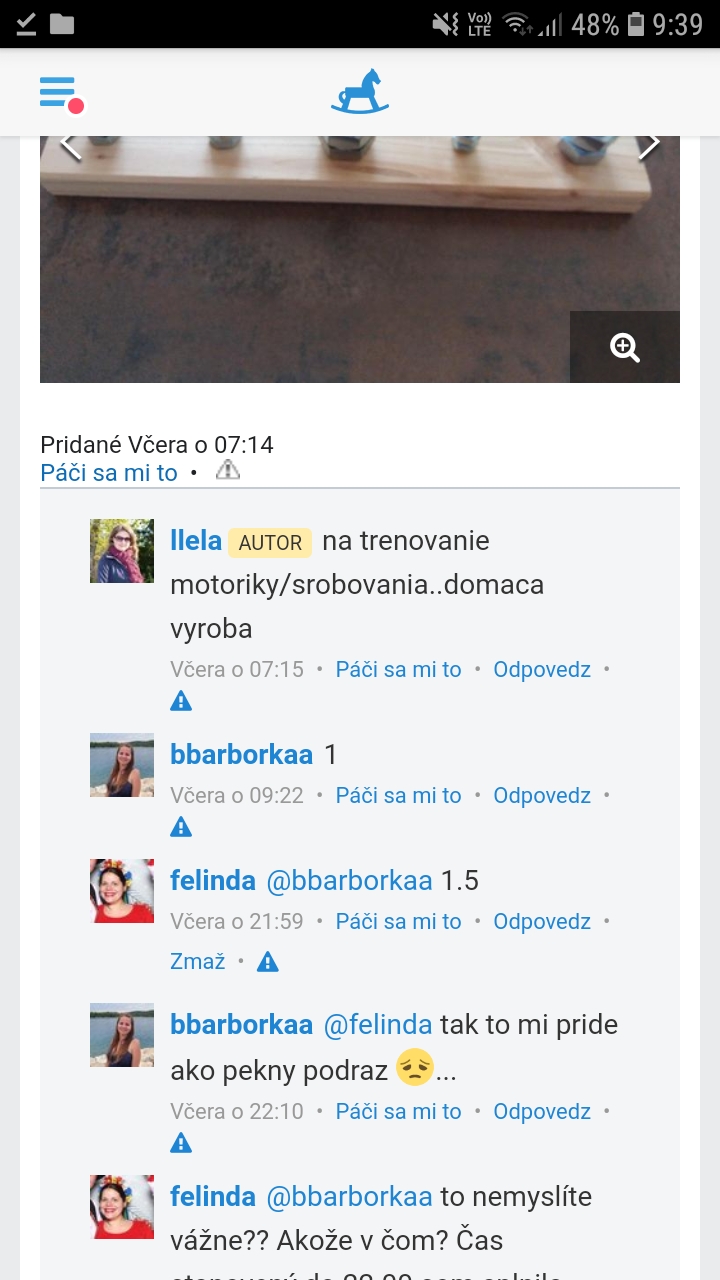Delete felinda's comment with Zmaž

198,961
